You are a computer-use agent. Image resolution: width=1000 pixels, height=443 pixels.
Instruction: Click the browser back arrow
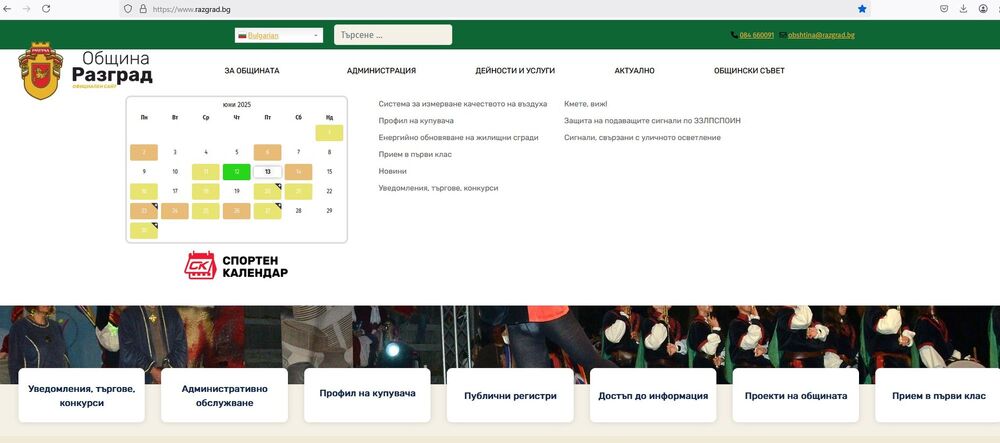[8, 8]
